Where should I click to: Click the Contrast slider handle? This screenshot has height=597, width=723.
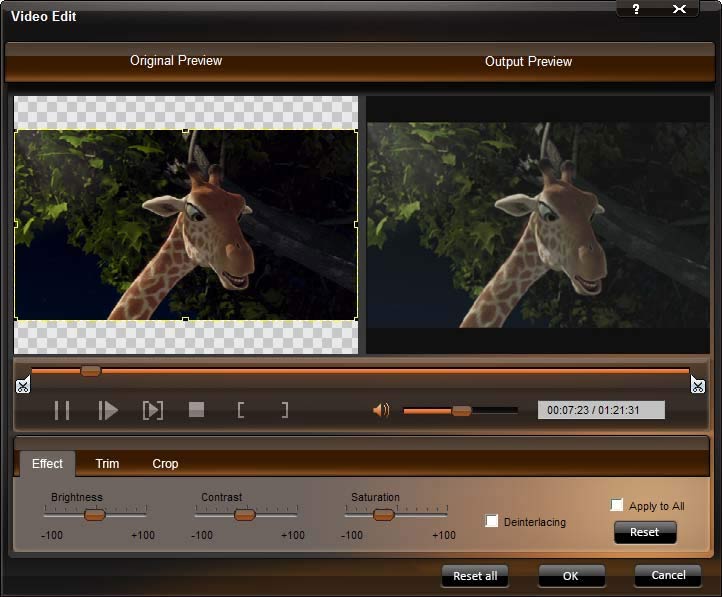coord(245,514)
